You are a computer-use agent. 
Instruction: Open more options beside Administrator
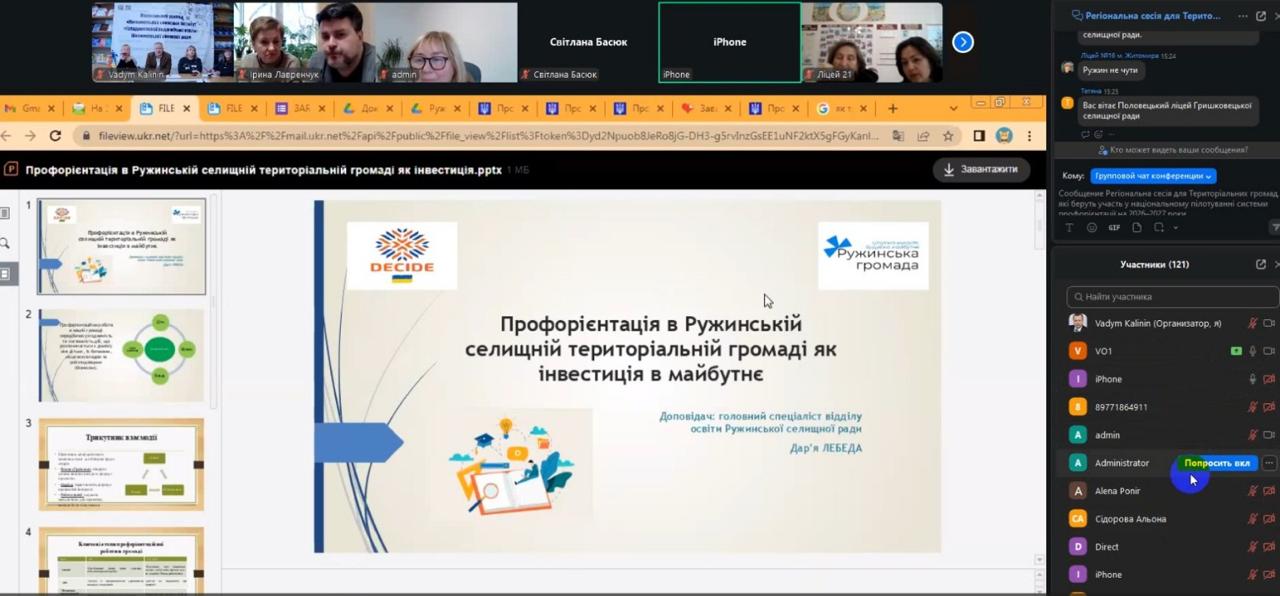[1269, 463]
